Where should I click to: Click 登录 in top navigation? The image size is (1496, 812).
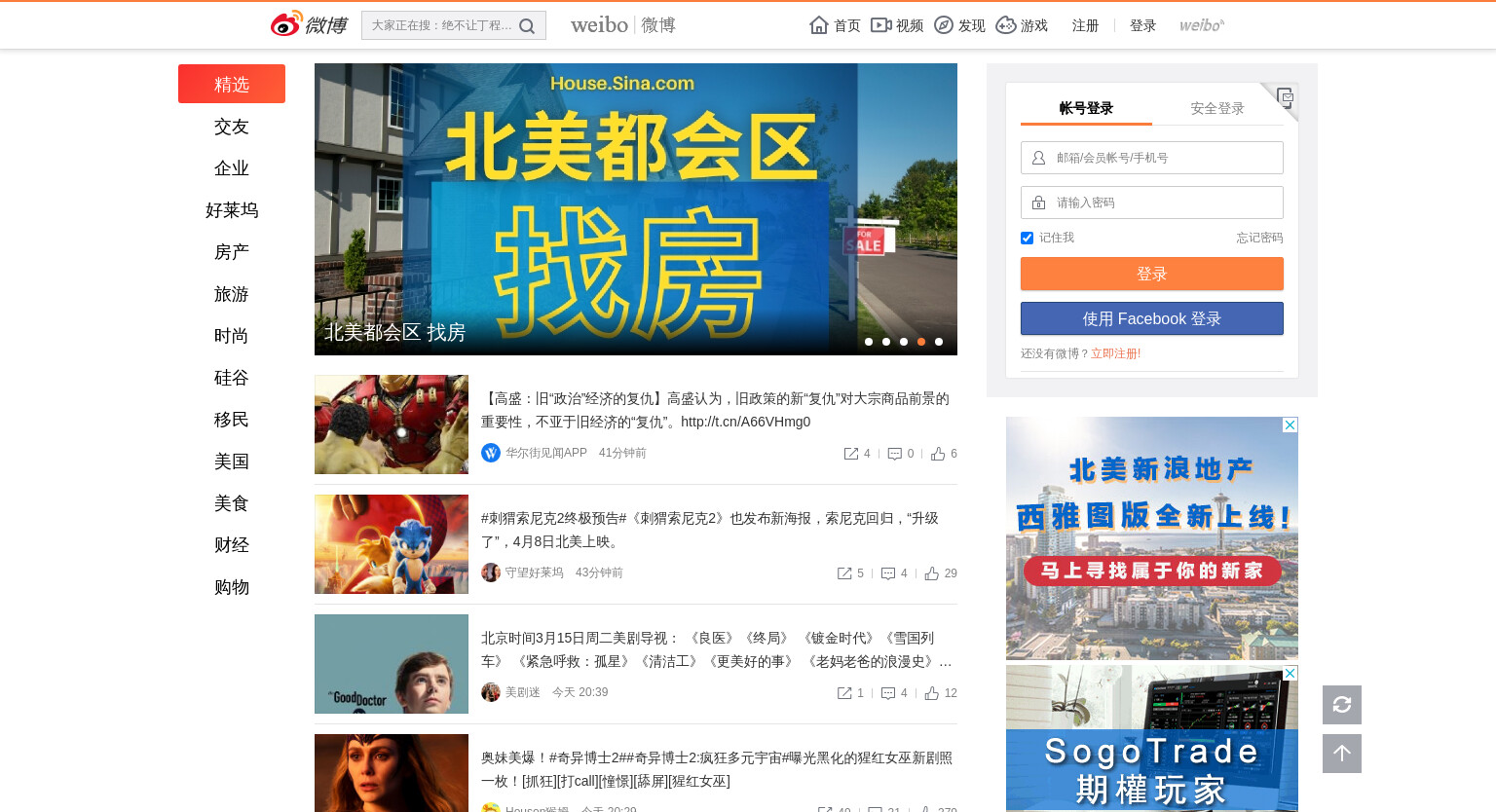point(1143,25)
